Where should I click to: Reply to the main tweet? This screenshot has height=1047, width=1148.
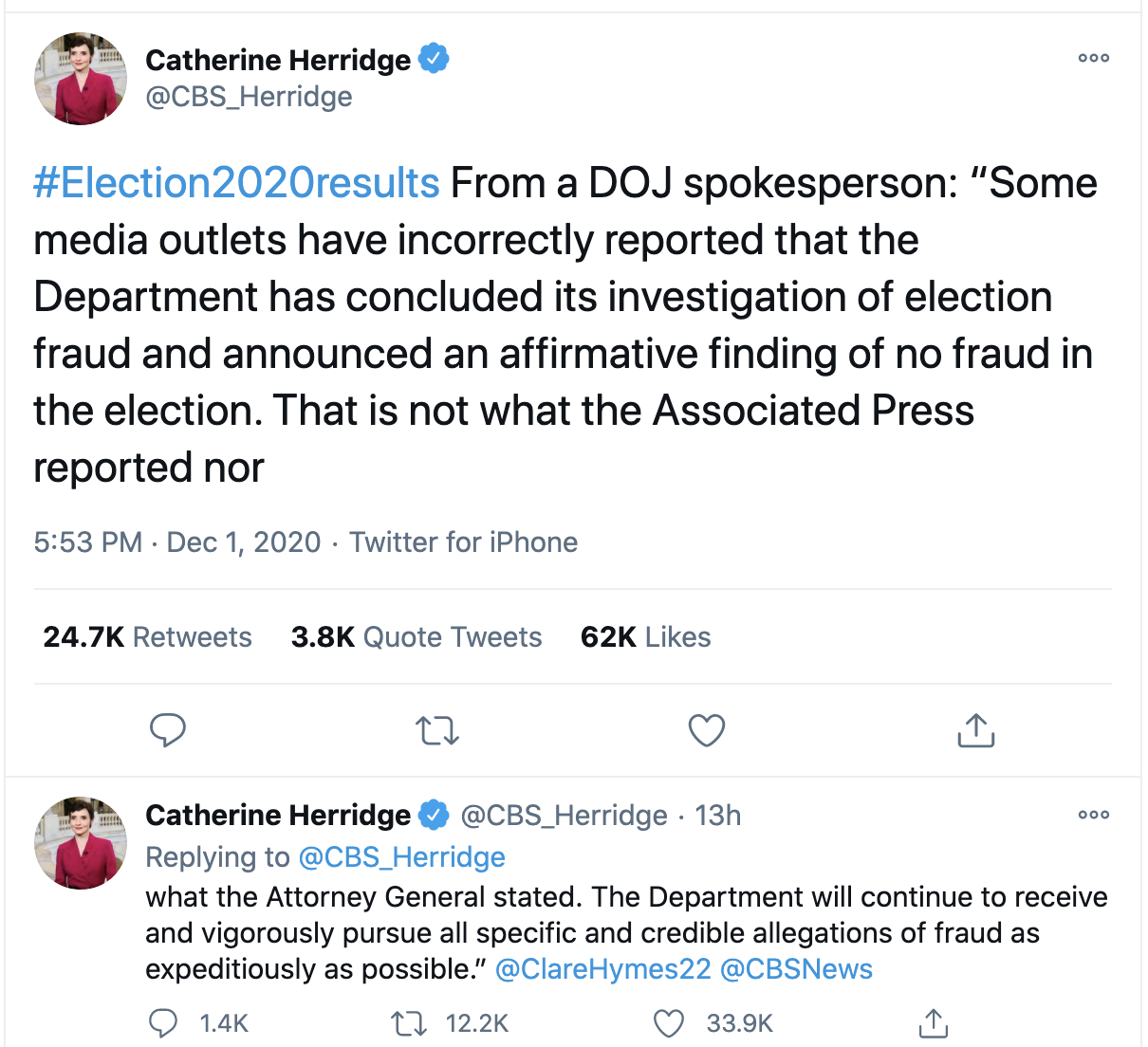coord(168,730)
